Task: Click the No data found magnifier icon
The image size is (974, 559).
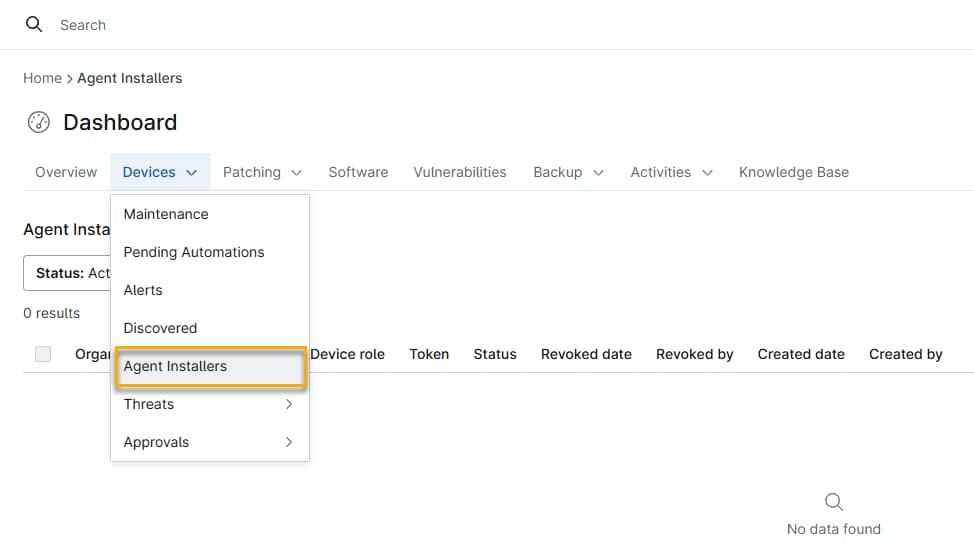Action: [833, 501]
